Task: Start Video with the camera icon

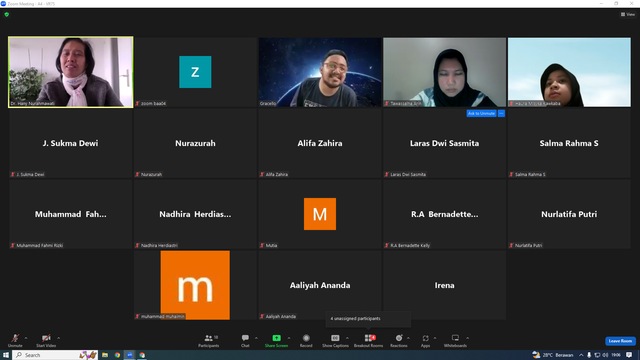Action: (x=46, y=340)
